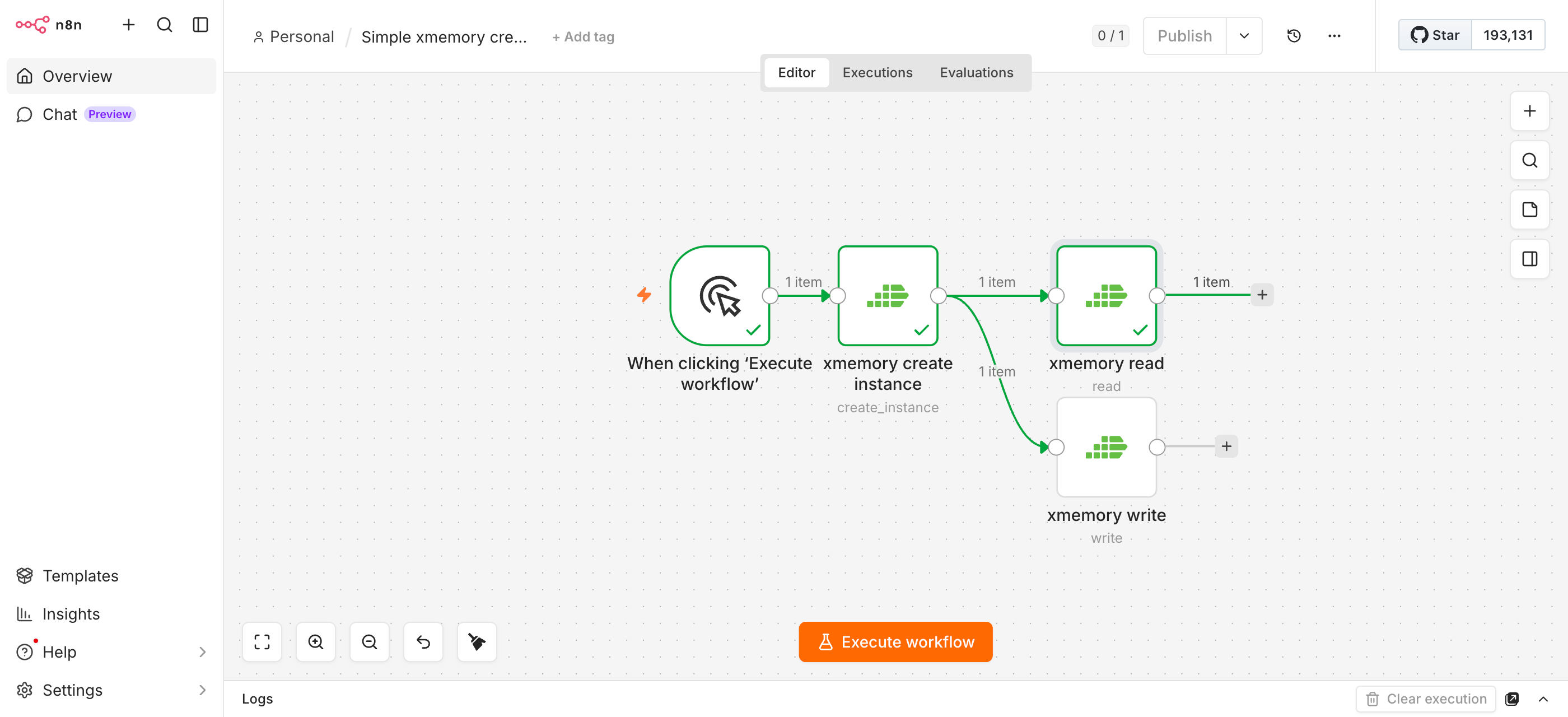The width and height of the screenshot is (1568, 717).
Task: Switch to the Editor tab
Action: coord(796,72)
